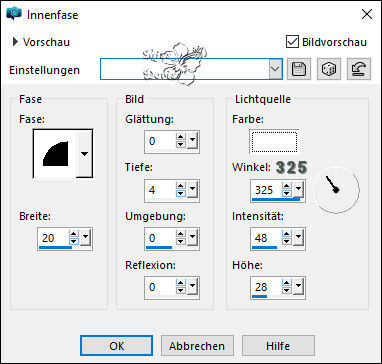Open the Umgebung slider dropdown
382x364 pixels.
(x=192, y=238)
